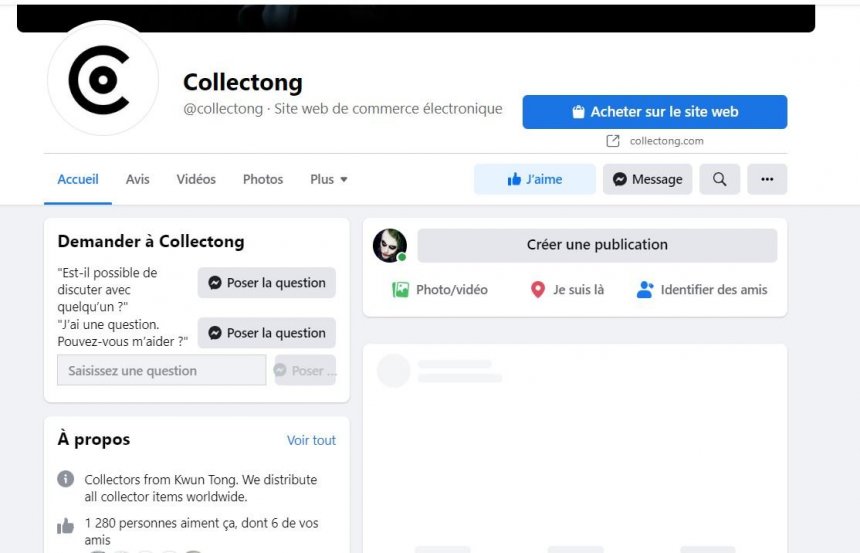This screenshot has height=553, width=860.
Task: Ask "Est-il possible de discuter" with Poser la question
Action: 267,283
